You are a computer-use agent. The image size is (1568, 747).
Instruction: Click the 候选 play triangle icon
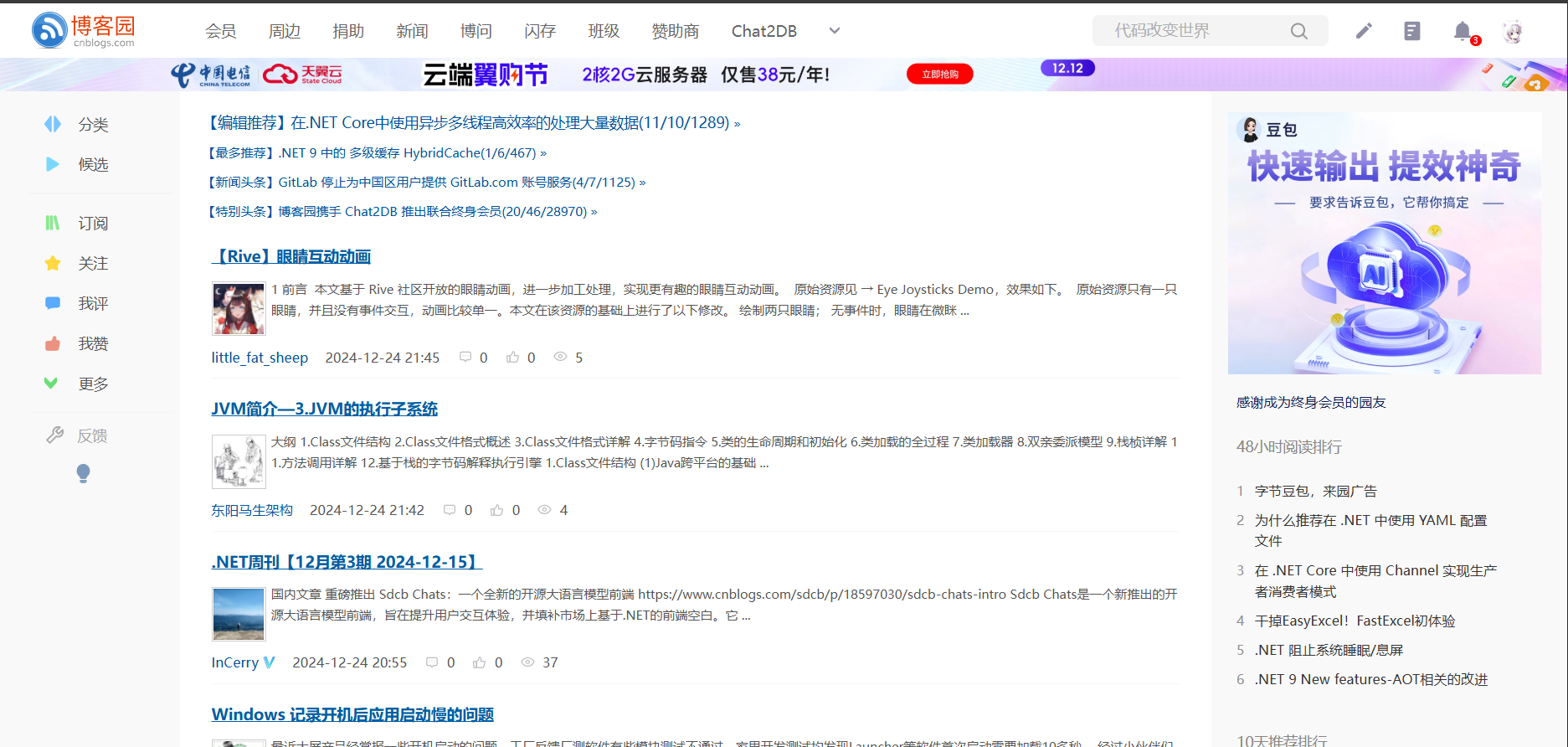53,164
